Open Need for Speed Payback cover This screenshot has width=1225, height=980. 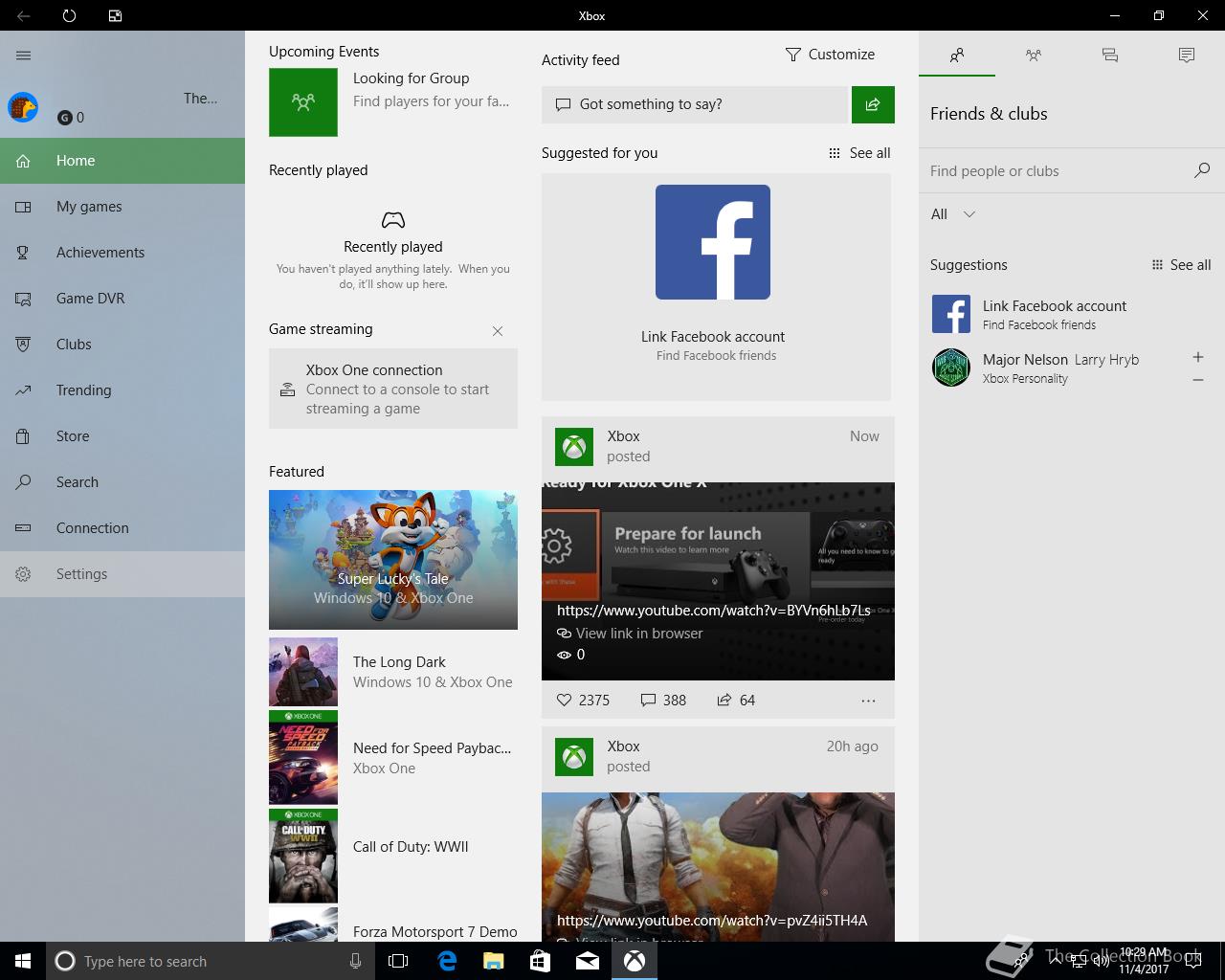[303, 757]
